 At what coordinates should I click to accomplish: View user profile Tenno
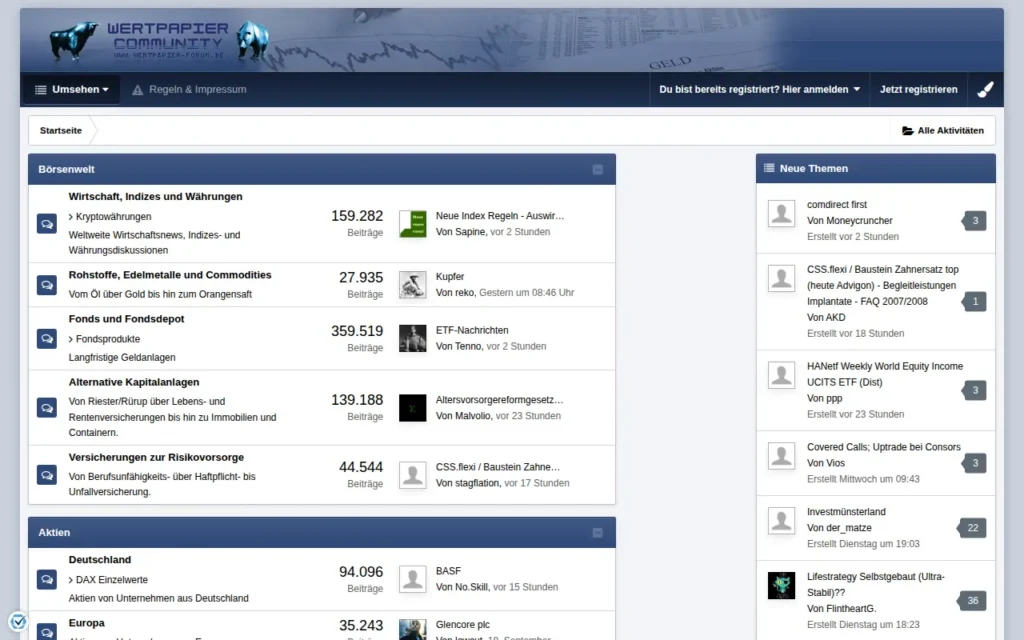tap(468, 346)
